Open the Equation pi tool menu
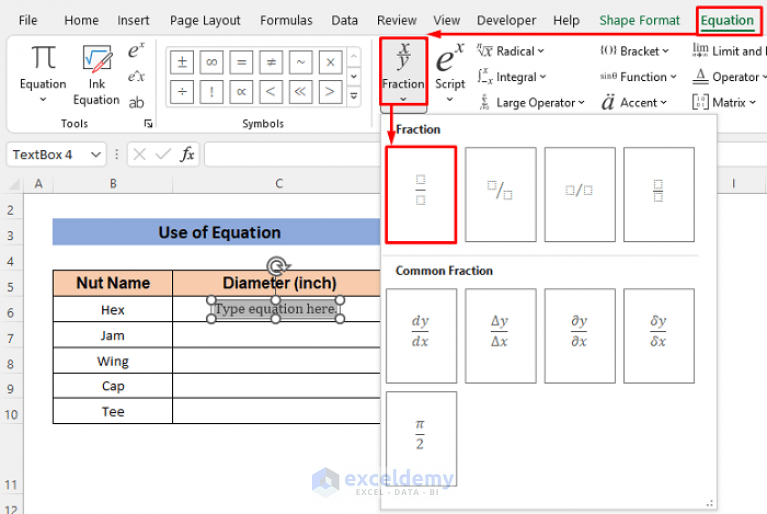The height and width of the screenshot is (514, 767). [43, 73]
